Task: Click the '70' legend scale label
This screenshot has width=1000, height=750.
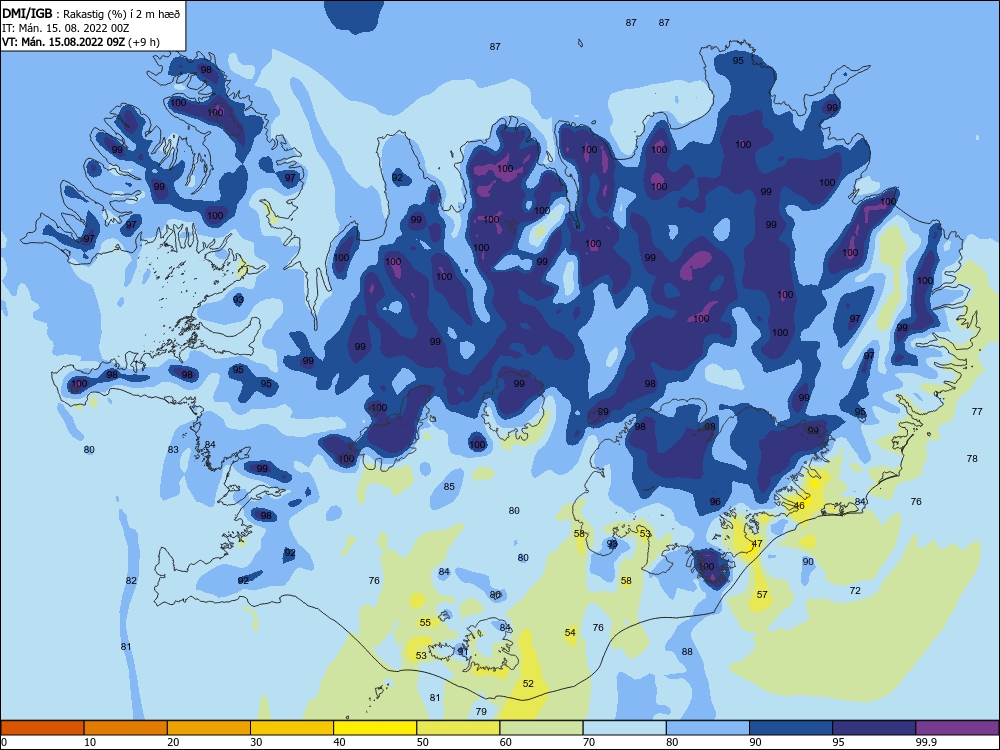Action: [x=589, y=742]
